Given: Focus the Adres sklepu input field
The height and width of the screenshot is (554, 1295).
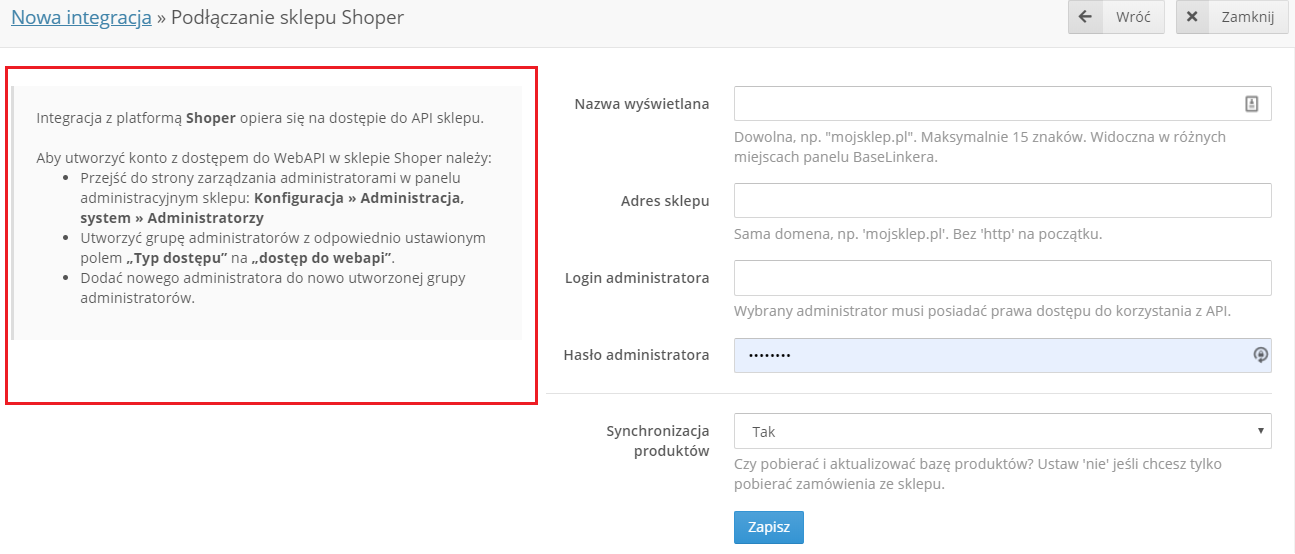Looking at the screenshot, I should (1002, 200).
